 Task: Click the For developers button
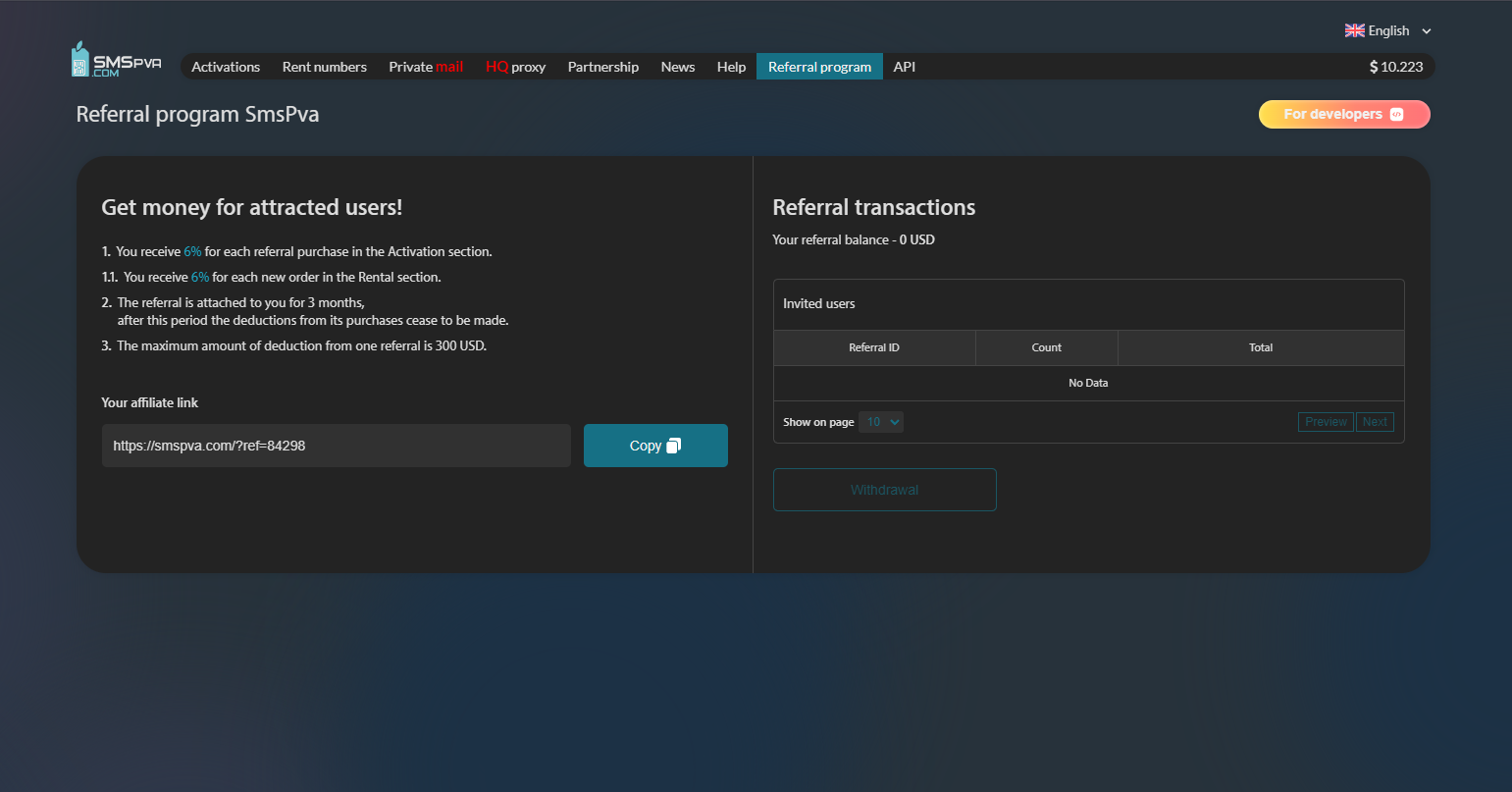point(1344,115)
